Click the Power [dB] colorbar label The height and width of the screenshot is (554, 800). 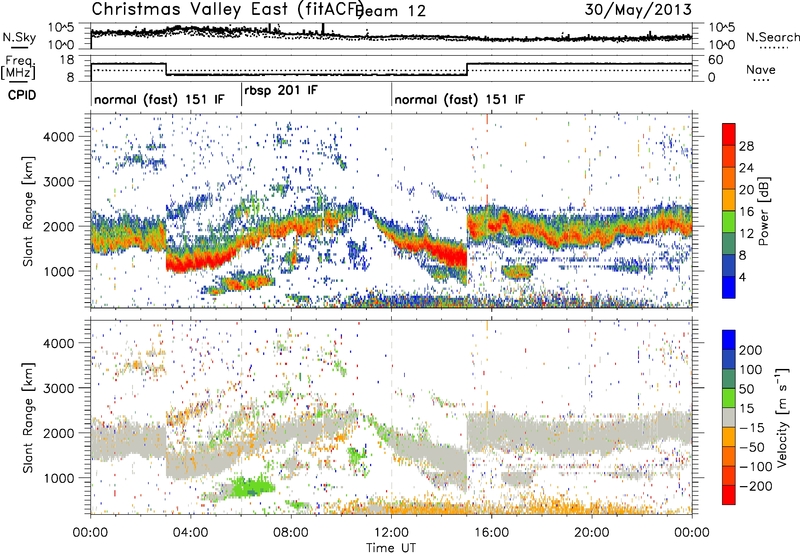click(763, 211)
